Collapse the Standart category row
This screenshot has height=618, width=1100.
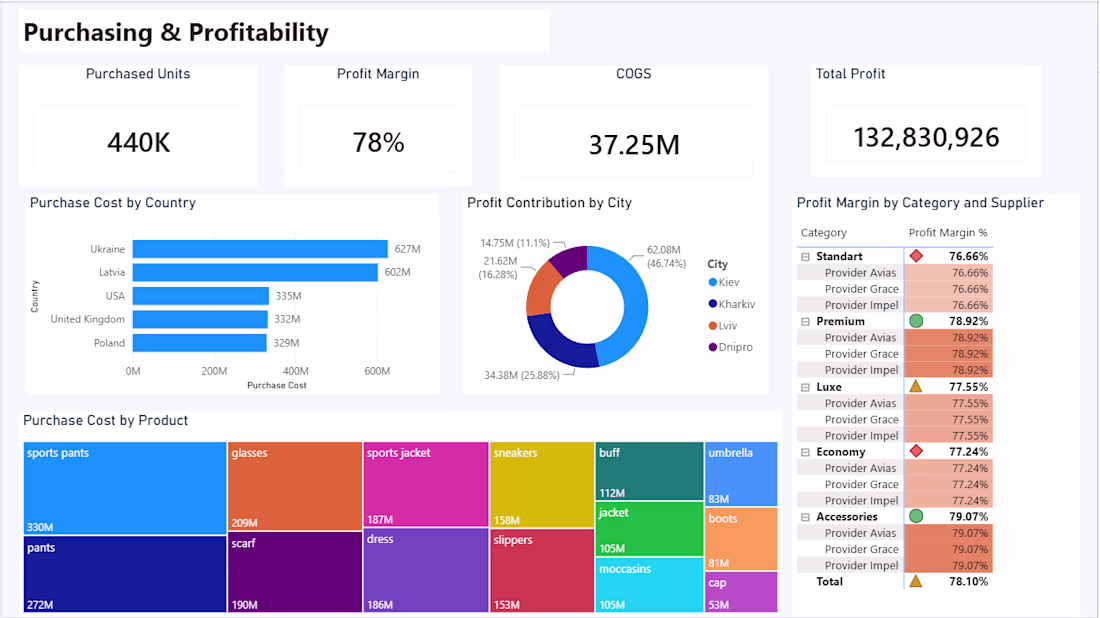tap(805, 257)
